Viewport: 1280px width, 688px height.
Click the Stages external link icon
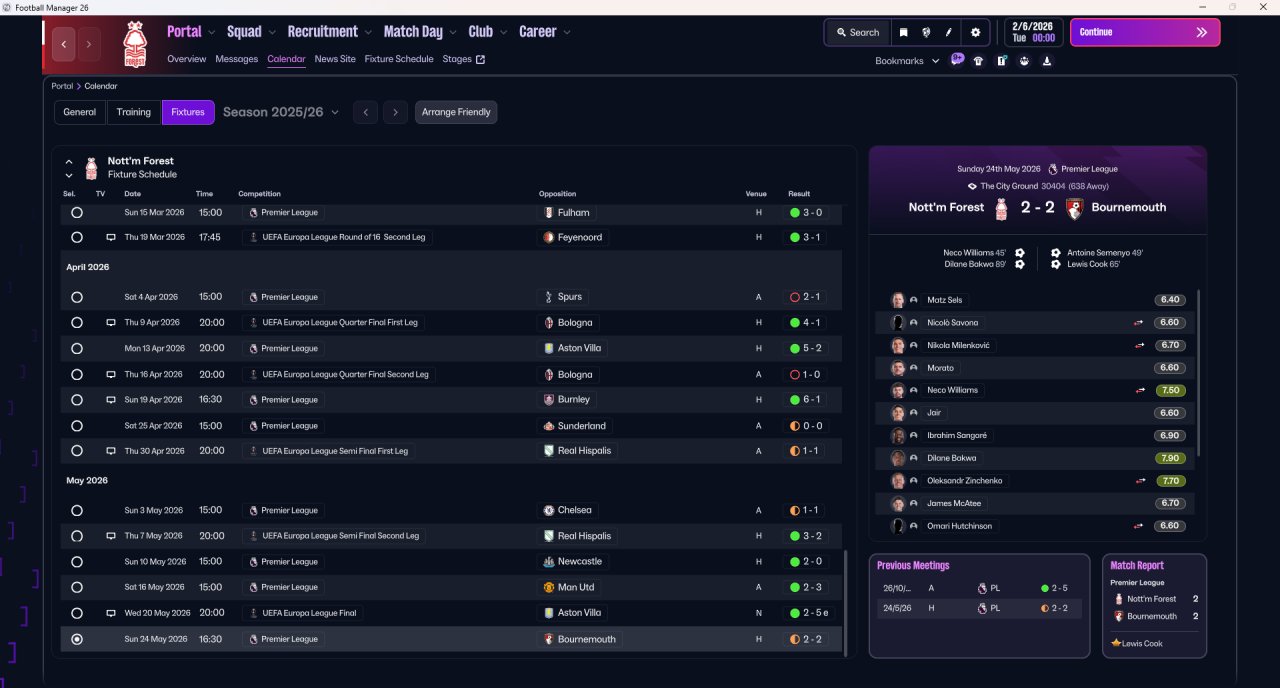click(x=480, y=59)
